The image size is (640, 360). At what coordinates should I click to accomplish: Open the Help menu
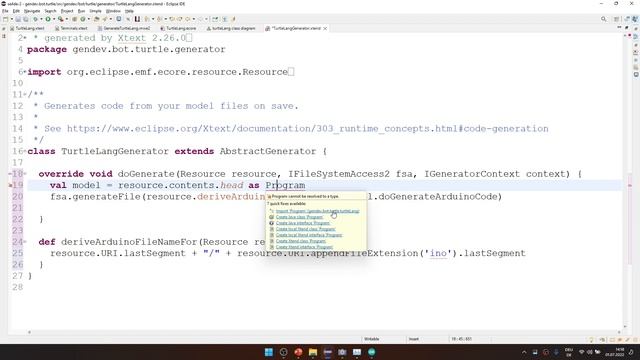(129, 11)
